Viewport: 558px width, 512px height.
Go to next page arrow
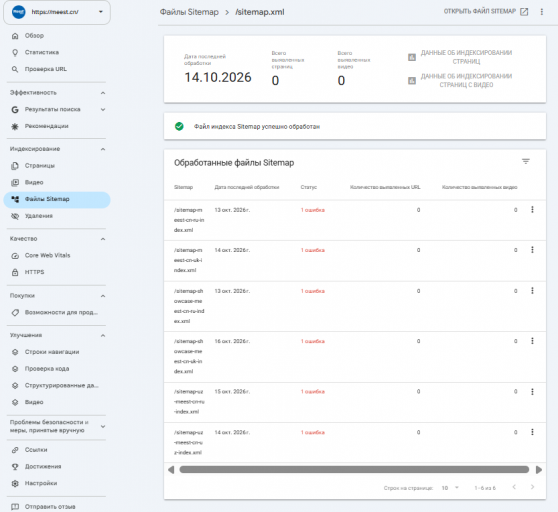point(532,487)
